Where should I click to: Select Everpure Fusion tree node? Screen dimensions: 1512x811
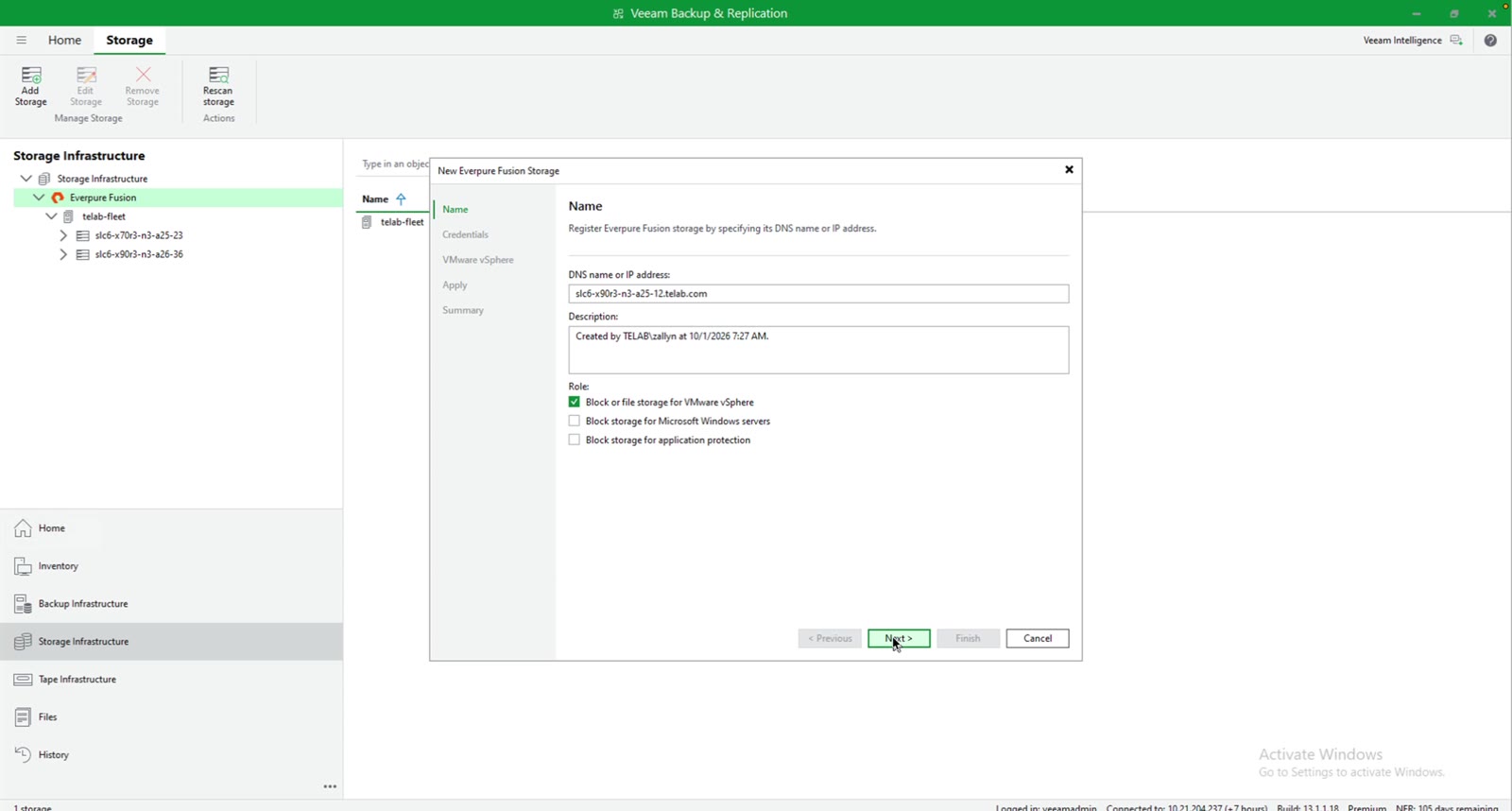tap(103, 198)
